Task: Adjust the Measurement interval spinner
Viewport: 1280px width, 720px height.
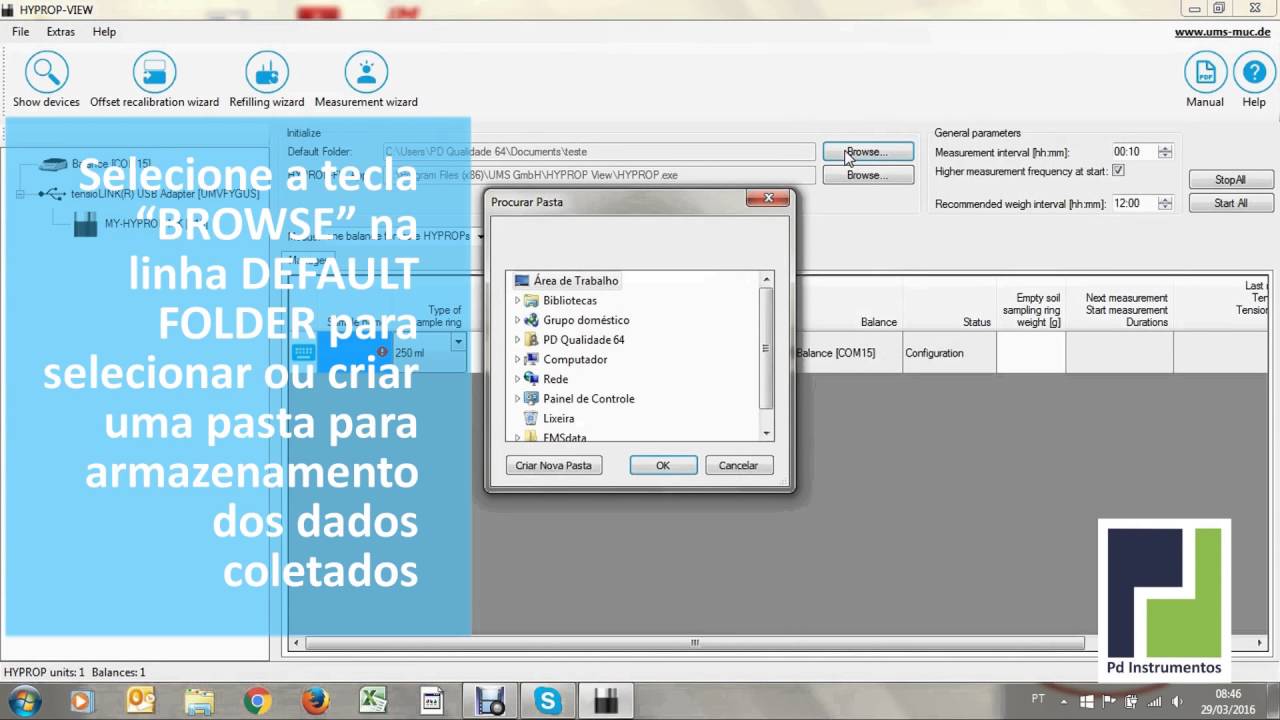Action: click(x=1165, y=152)
